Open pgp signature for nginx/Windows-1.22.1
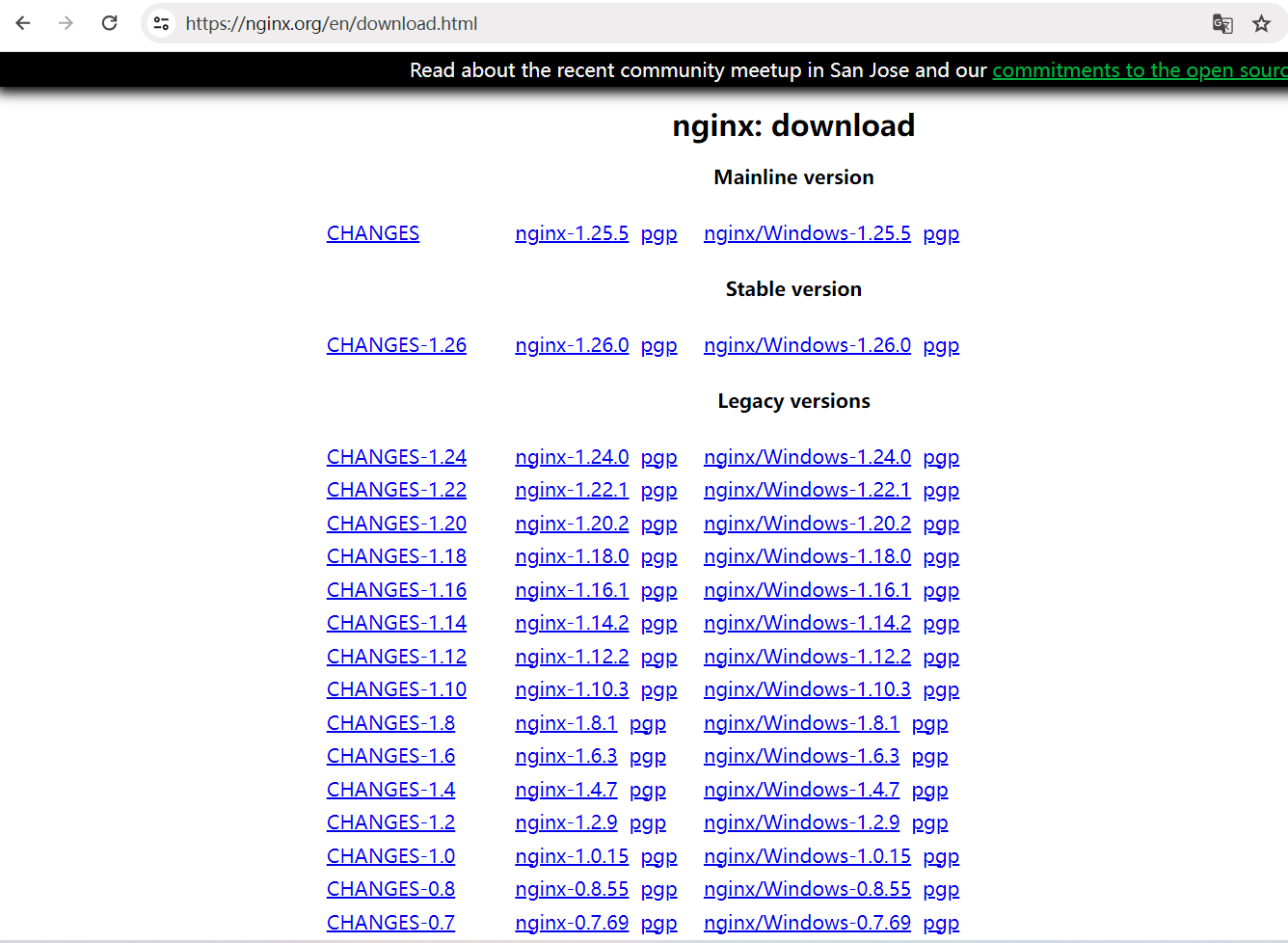 pyautogui.click(x=941, y=491)
